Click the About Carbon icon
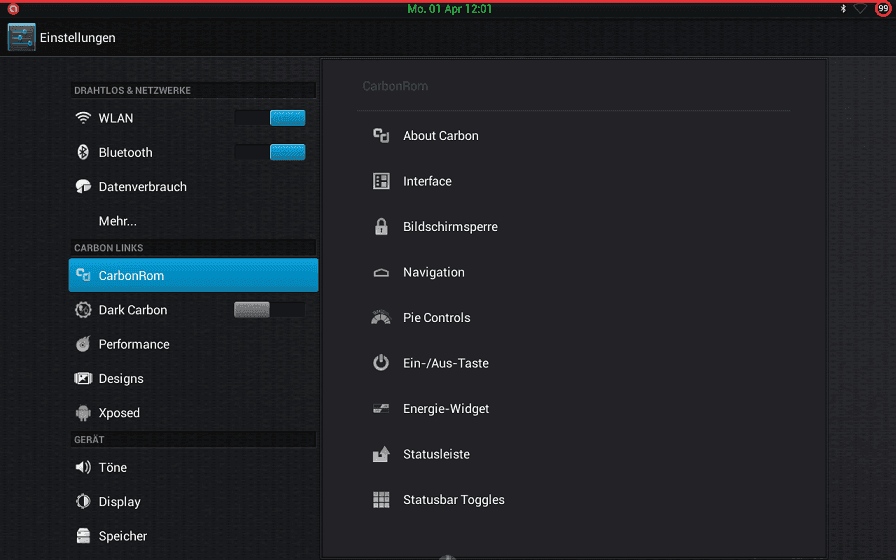 click(381, 135)
